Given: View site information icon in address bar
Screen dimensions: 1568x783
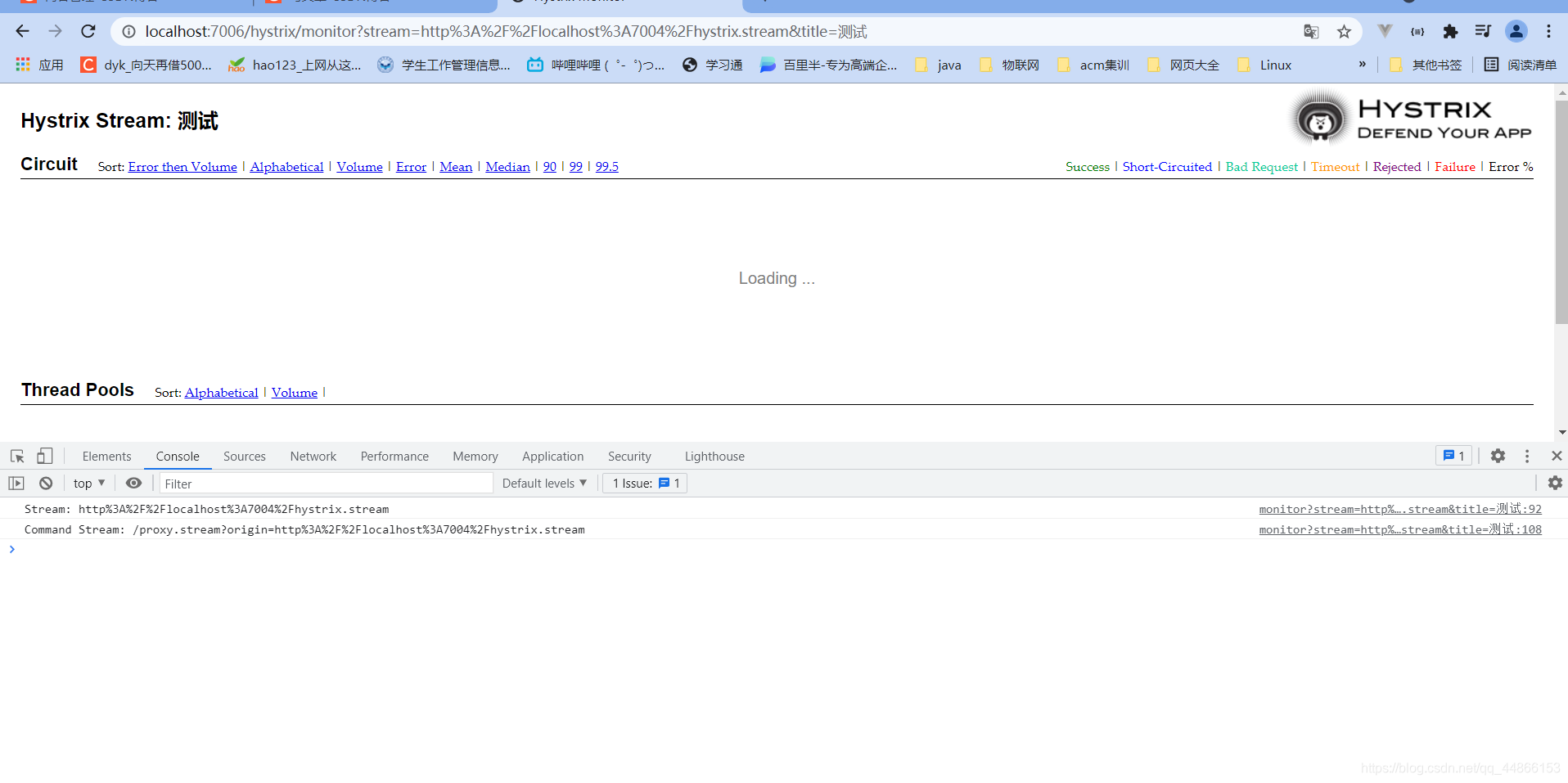Looking at the screenshot, I should click(128, 32).
